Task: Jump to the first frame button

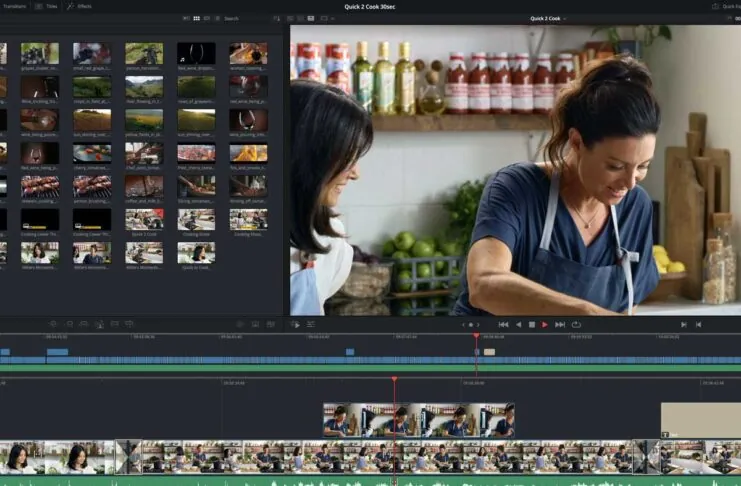Action: pyautogui.click(x=503, y=324)
